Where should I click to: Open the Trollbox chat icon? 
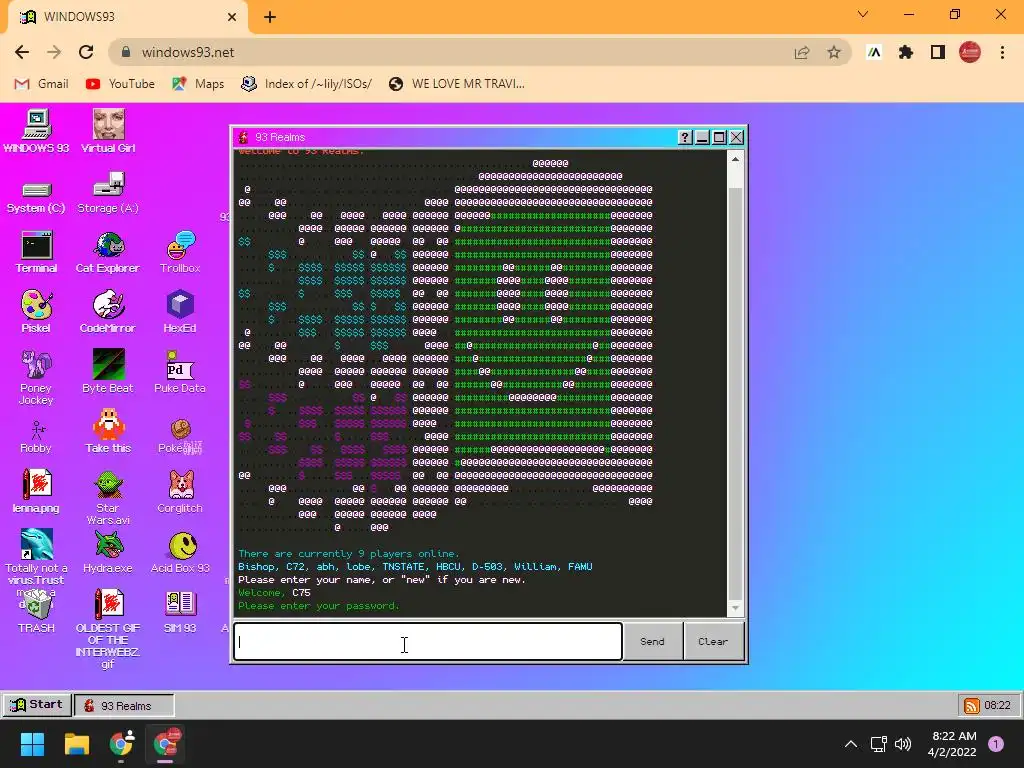[180, 252]
